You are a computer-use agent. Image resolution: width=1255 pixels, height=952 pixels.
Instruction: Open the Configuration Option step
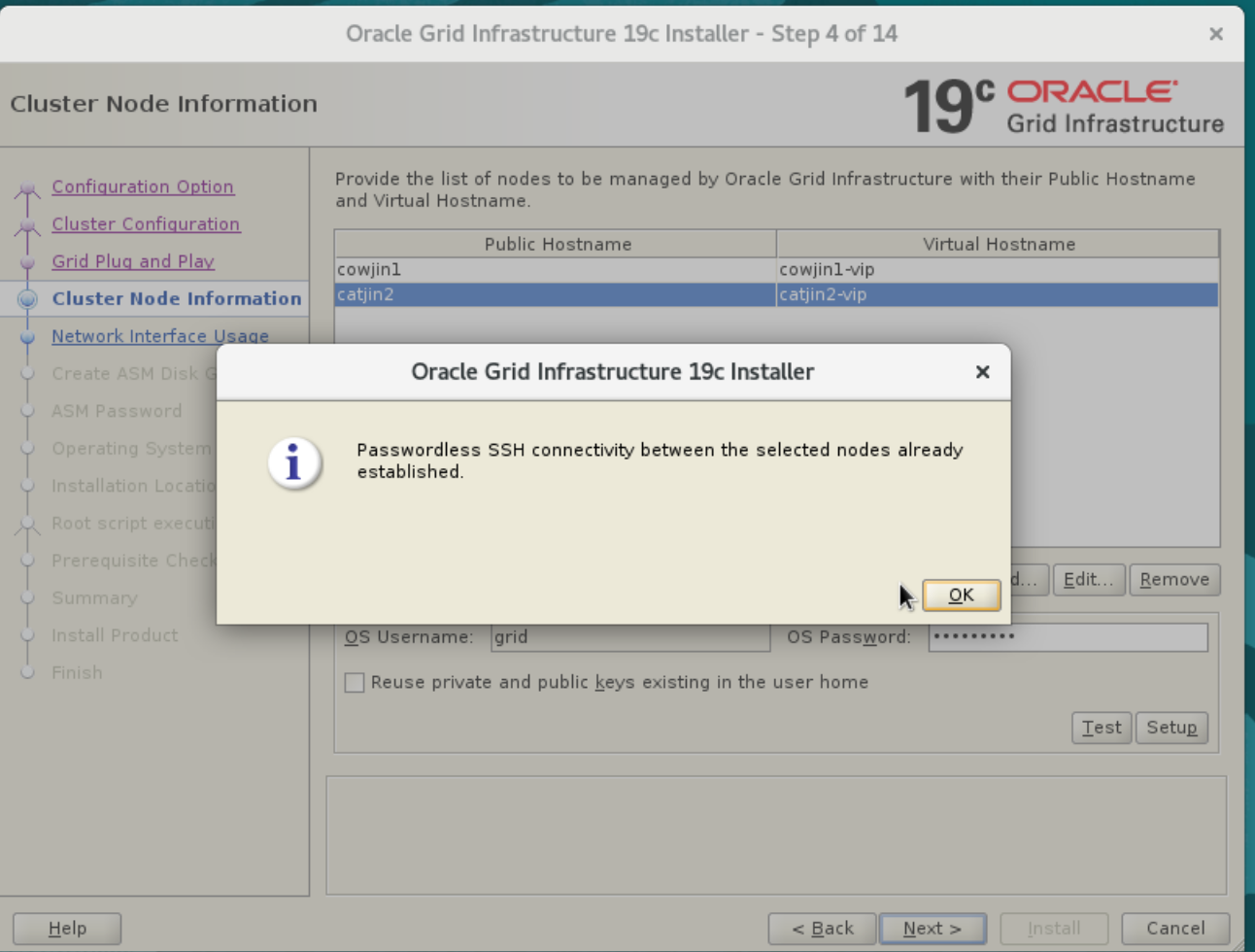click(143, 187)
